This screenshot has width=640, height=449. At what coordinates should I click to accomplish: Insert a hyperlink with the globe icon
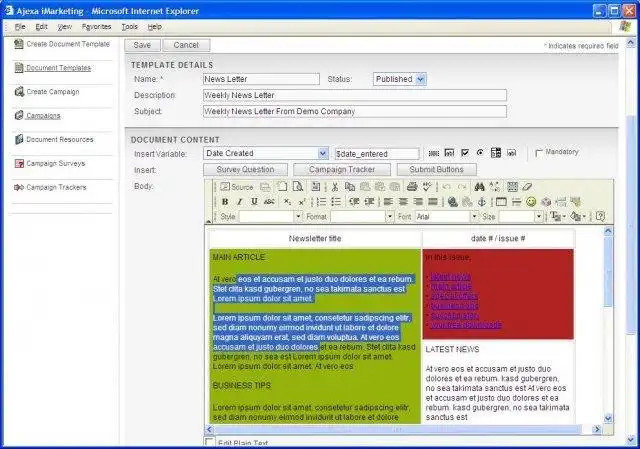(452, 202)
